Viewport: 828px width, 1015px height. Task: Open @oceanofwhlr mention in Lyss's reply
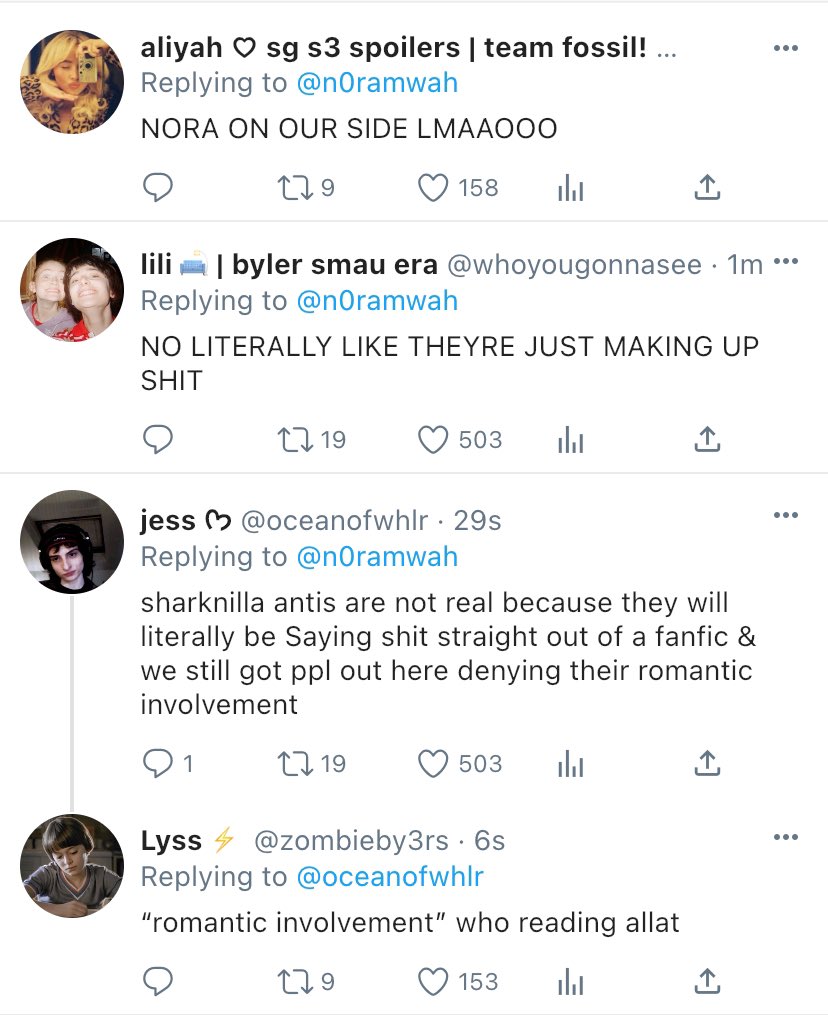click(x=390, y=877)
